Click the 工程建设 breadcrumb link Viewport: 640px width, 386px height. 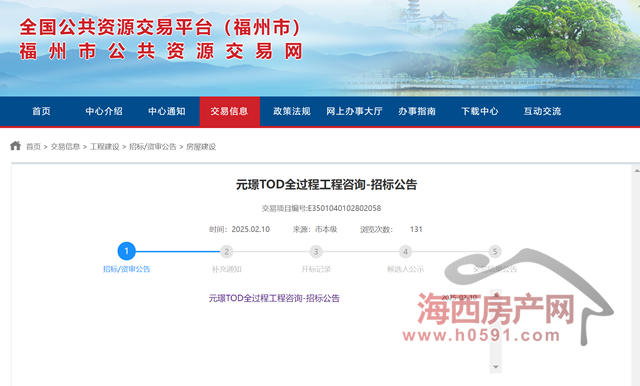point(104,146)
